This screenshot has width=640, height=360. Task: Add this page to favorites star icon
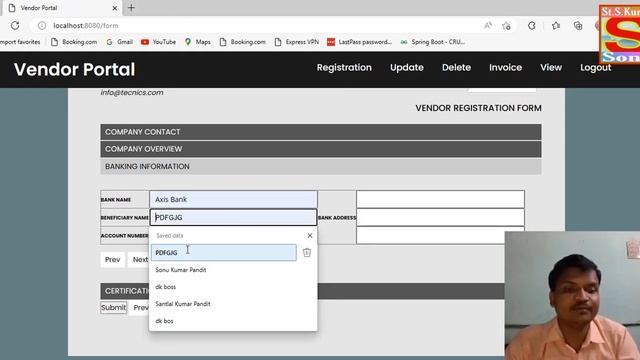[507, 26]
